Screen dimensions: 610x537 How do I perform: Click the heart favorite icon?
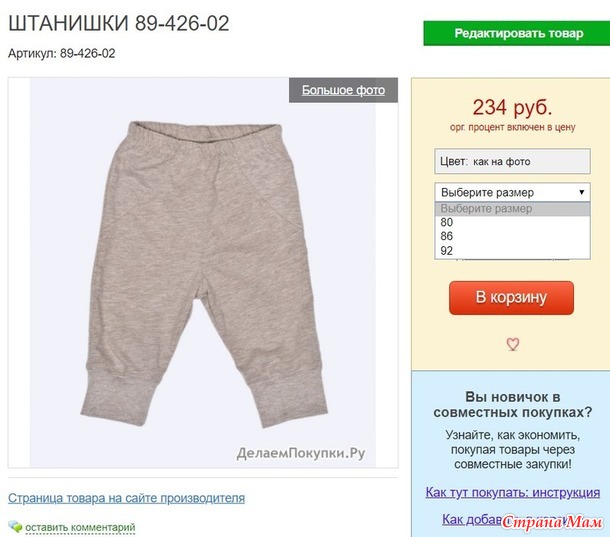pyautogui.click(x=512, y=344)
